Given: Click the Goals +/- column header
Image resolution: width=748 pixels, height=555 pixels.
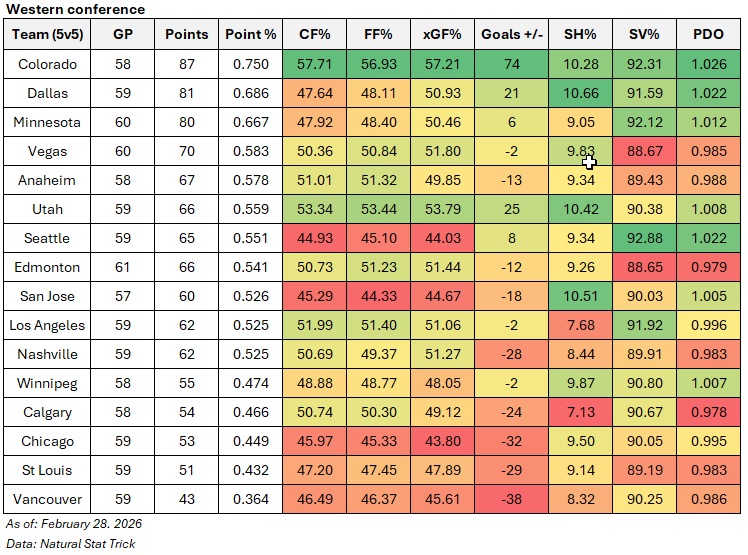Looking at the screenshot, I should (511, 34).
